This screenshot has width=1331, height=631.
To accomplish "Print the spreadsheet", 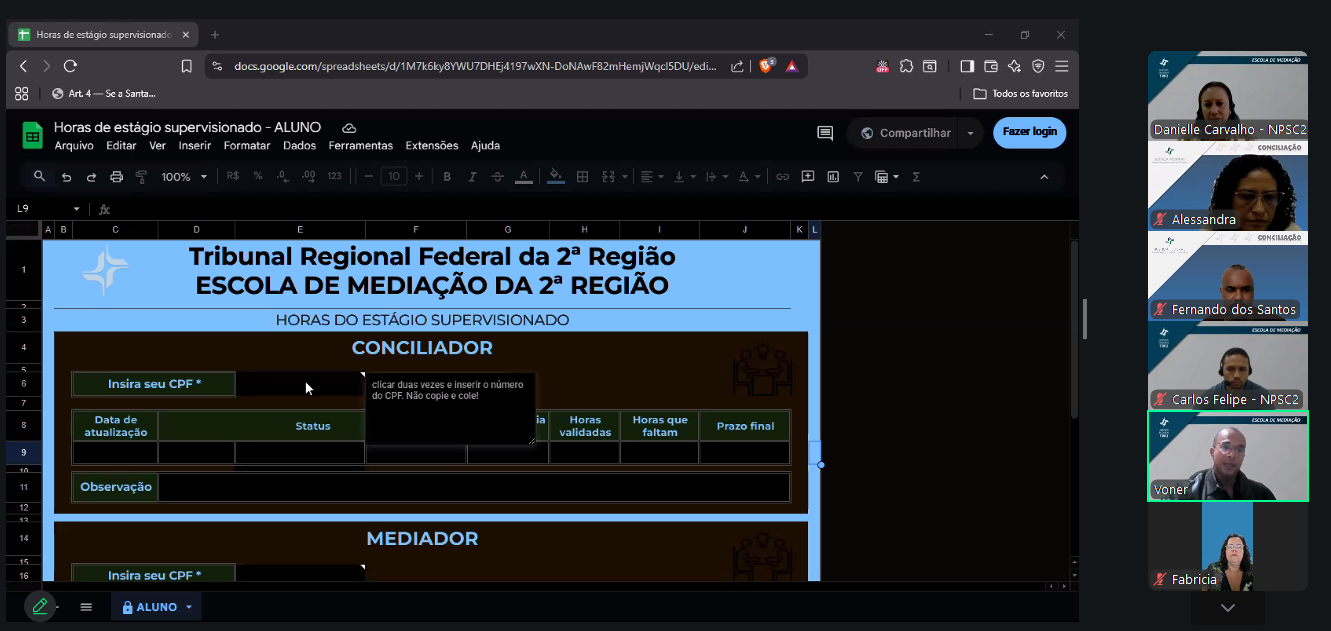I will click(116, 176).
